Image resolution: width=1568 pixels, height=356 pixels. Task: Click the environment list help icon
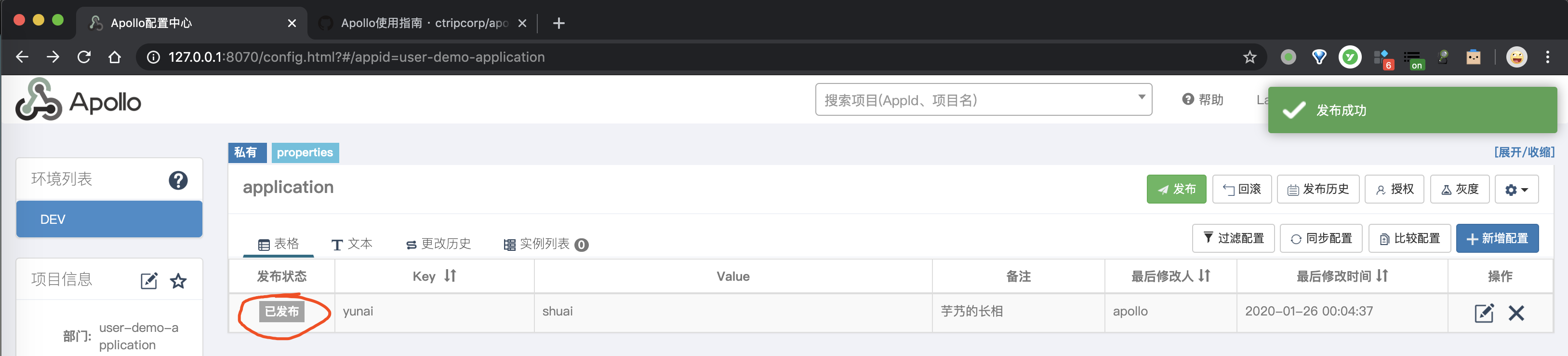coord(178,180)
